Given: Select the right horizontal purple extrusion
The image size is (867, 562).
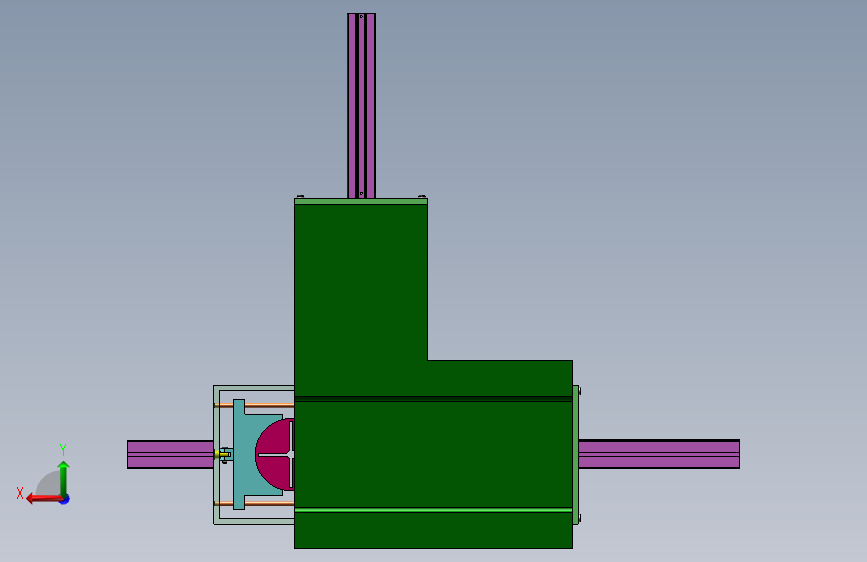Looking at the screenshot, I should [x=659, y=454].
